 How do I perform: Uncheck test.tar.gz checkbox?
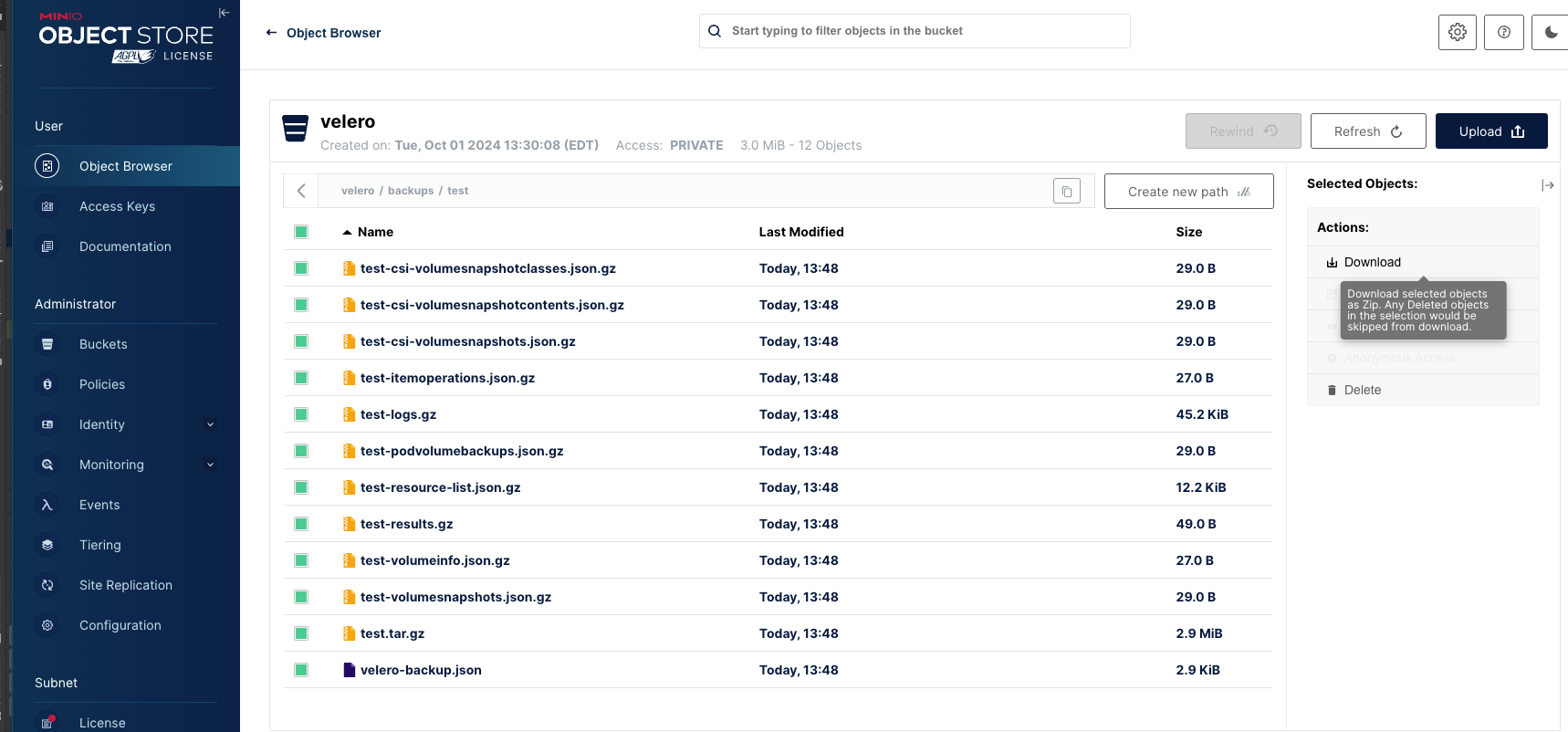point(301,633)
